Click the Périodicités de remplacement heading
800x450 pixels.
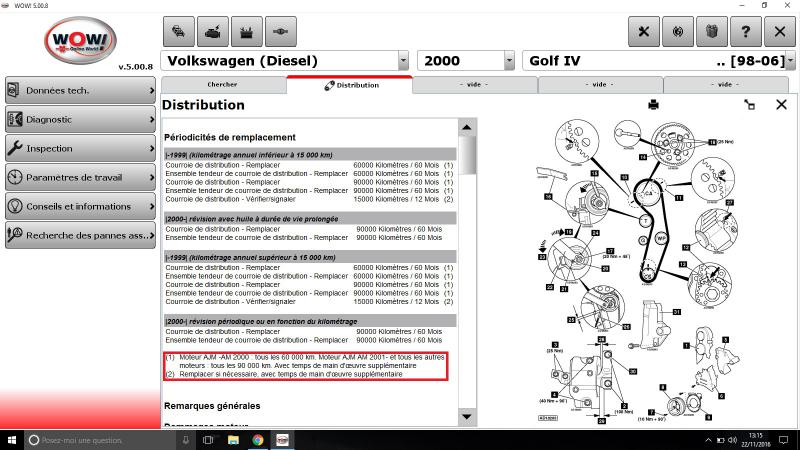click(x=230, y=137)
